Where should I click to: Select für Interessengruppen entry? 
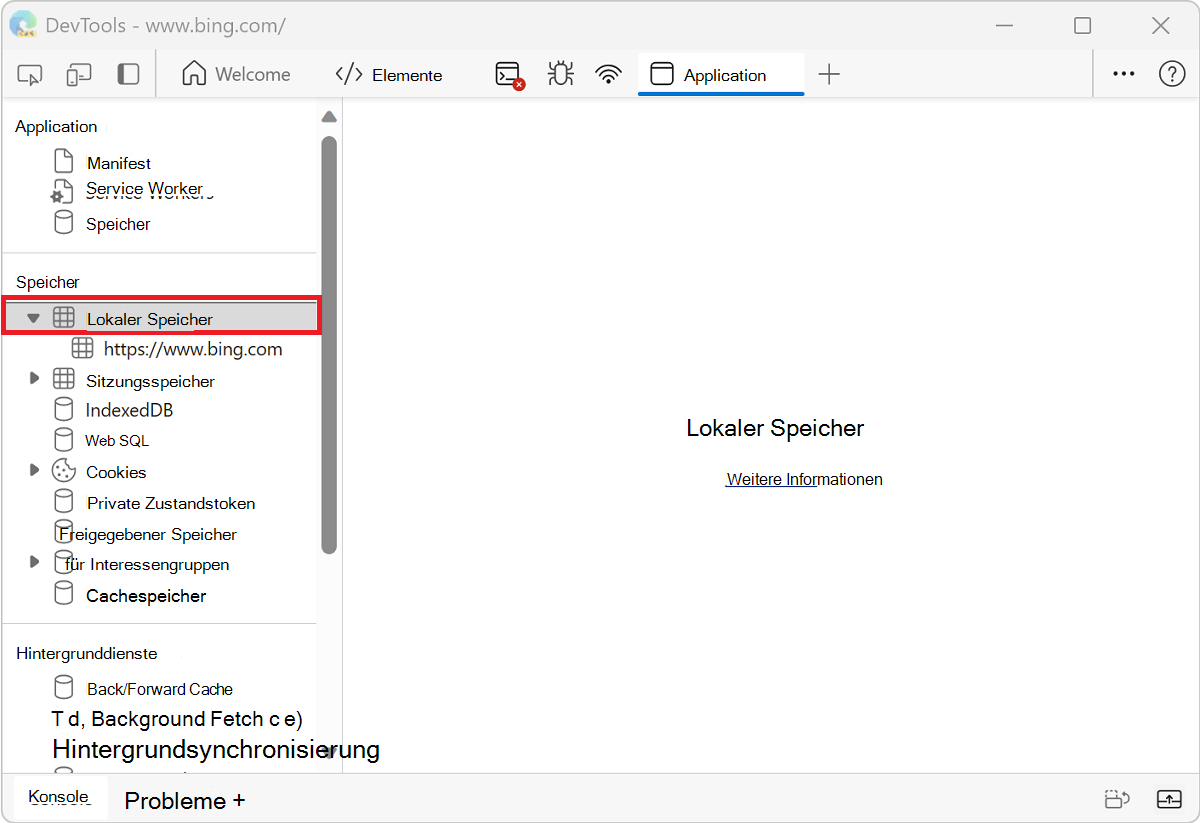(x=147, y=564)
